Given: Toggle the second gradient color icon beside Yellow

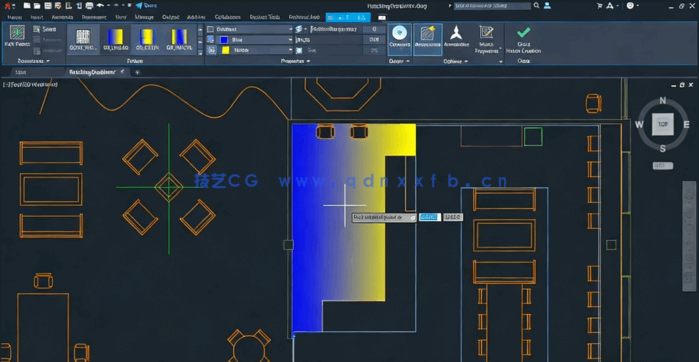Looking at the screenshot, I should [x=211, y=50].
